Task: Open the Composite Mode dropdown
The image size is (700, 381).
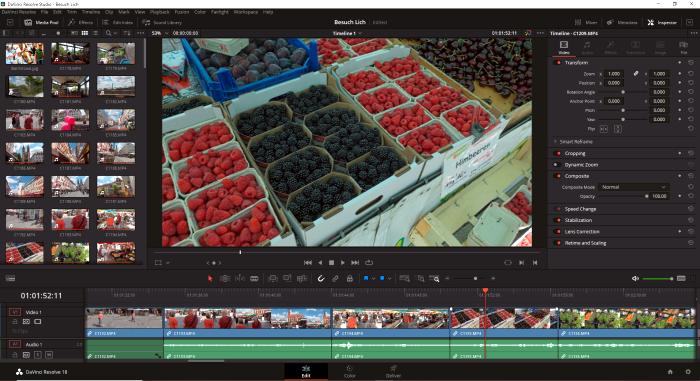Action: coord(634,187)
